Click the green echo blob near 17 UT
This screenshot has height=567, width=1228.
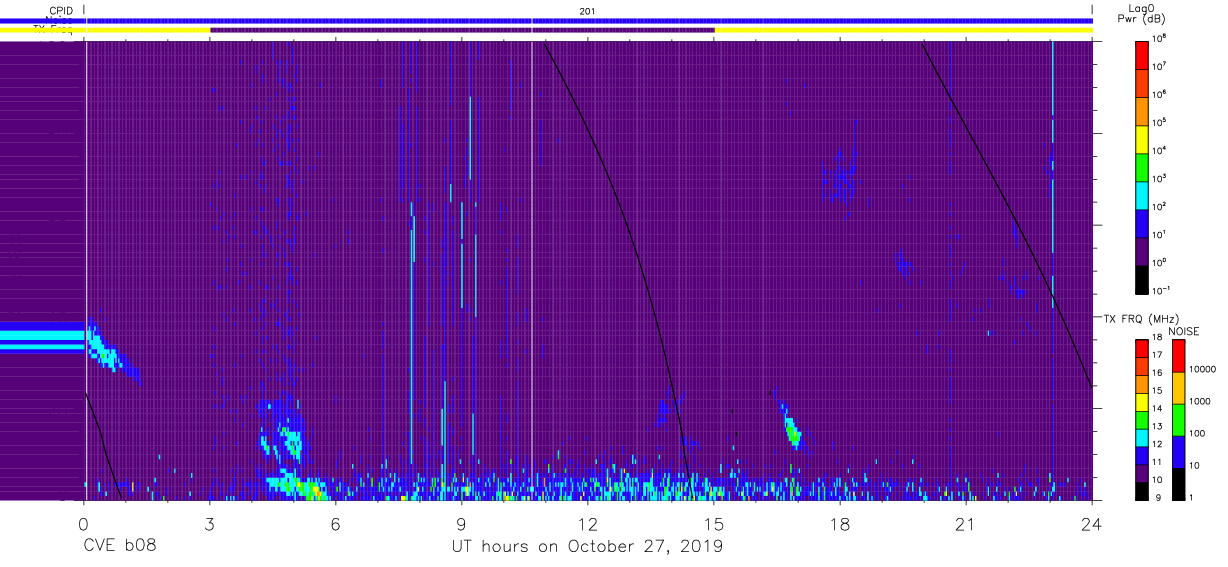coord(792,432)
